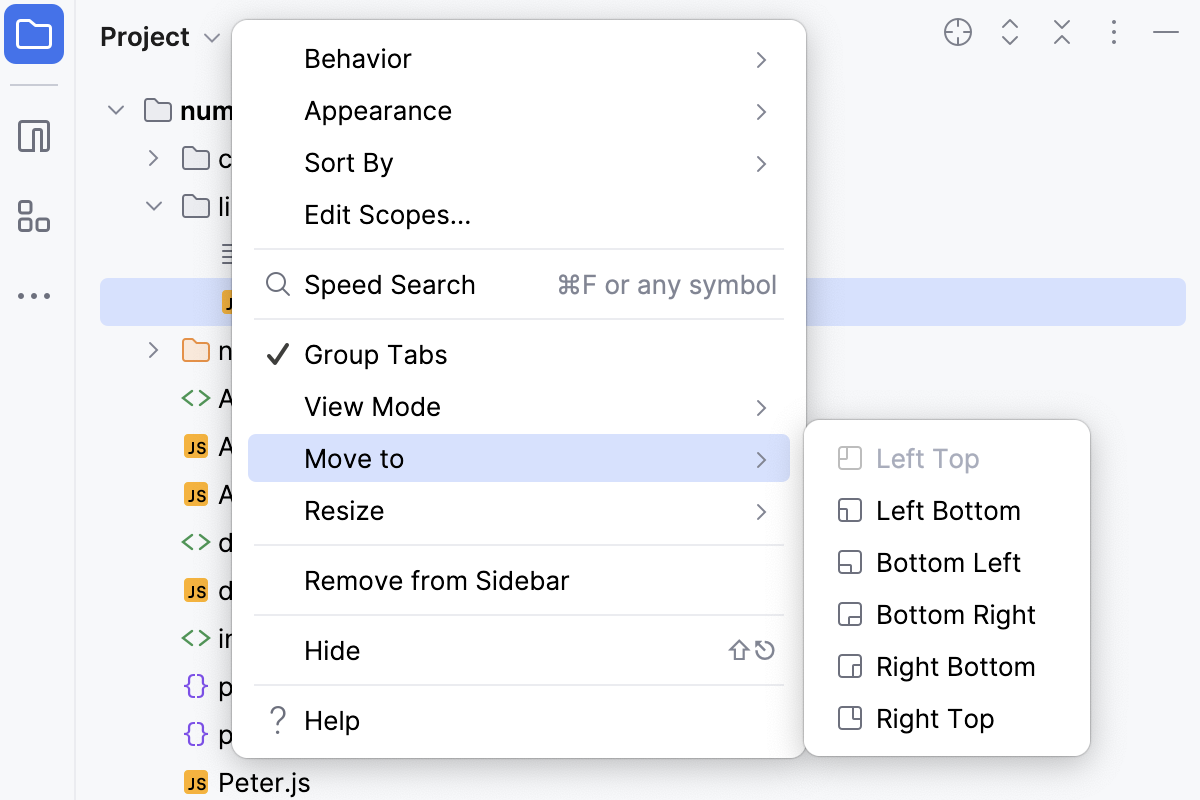Viewport: 1200px width, 800px height.
Task: Open the Project view dropdown arrow
Action: click(x=211, y=38)
